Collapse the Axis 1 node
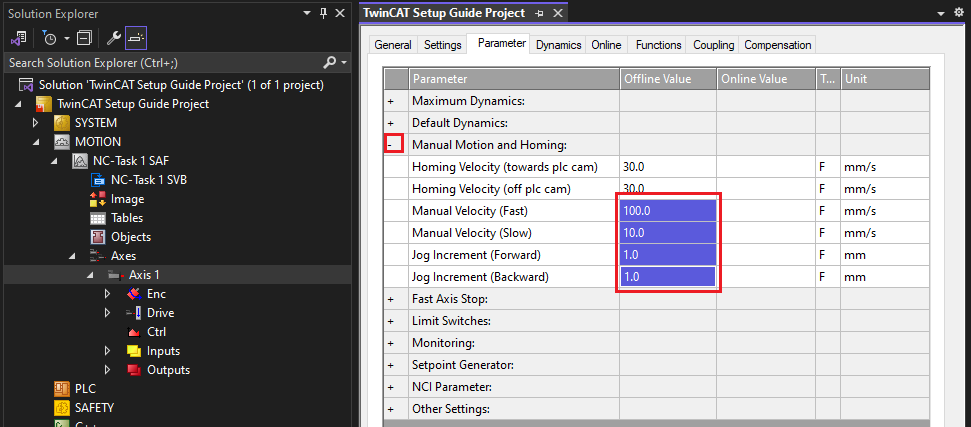The width and height of the screenshot is (971, 427). 90,275
